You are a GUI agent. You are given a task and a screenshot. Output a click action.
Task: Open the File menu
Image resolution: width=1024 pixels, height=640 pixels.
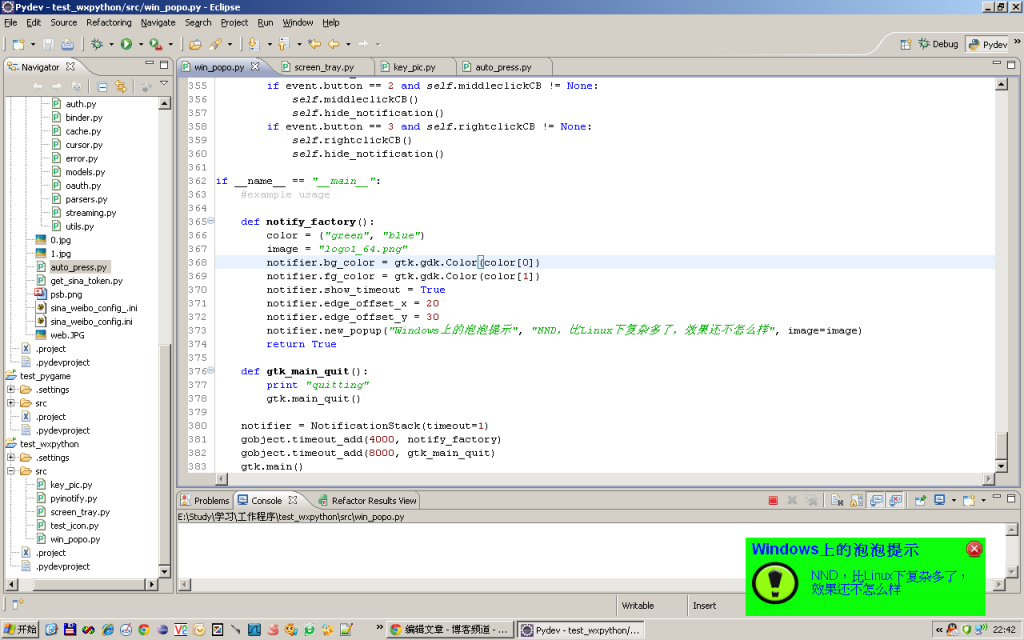click(10, 22)
